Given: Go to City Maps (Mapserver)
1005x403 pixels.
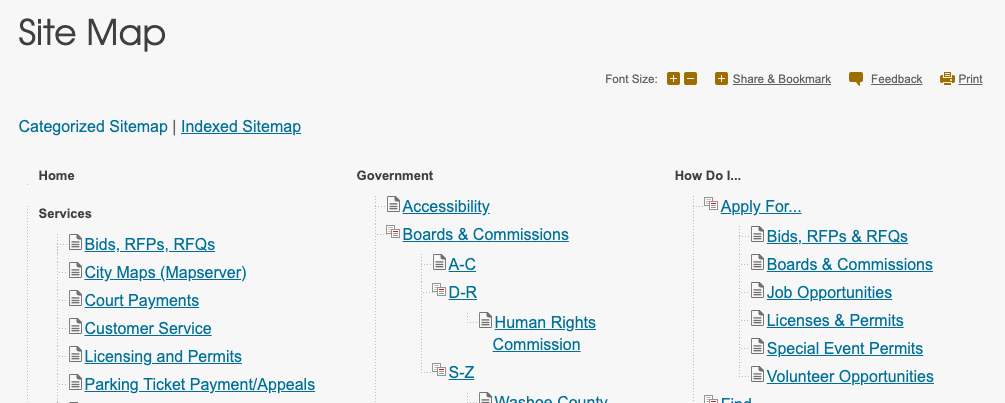Looking at the screenshot, I should click(x=165, y=272).
